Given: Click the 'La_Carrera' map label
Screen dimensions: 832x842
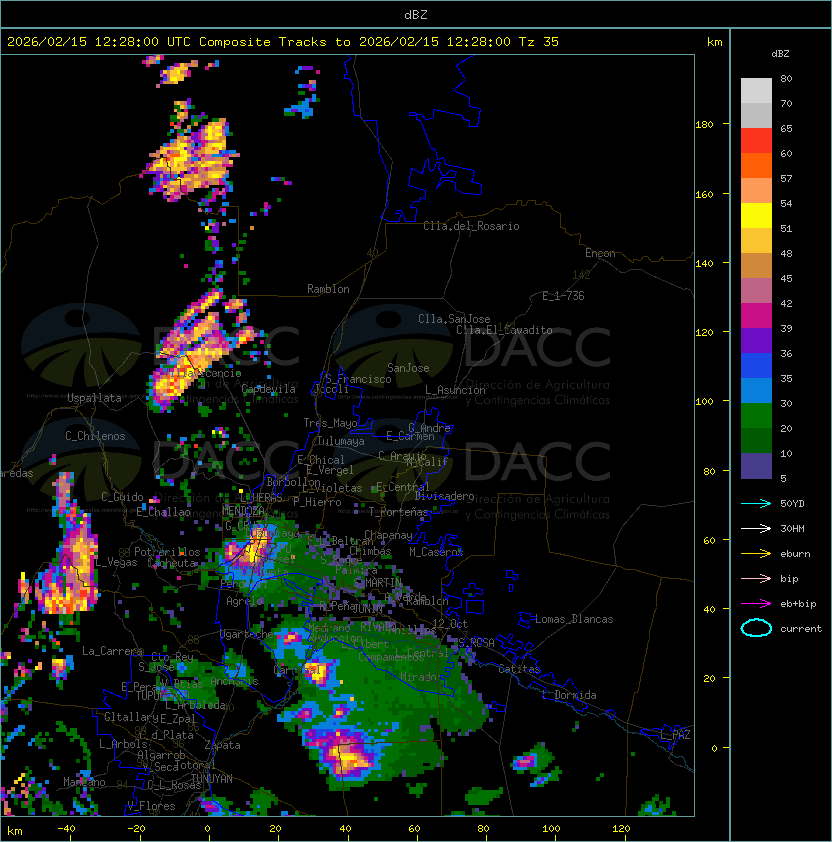Looking at the screenshot, I should [x=112, y=651].
